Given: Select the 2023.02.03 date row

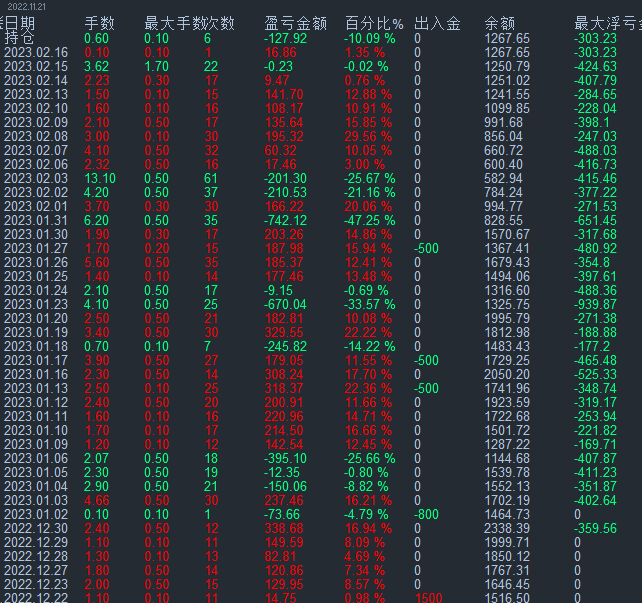Looking at the screenshot, I should (36, 178).
